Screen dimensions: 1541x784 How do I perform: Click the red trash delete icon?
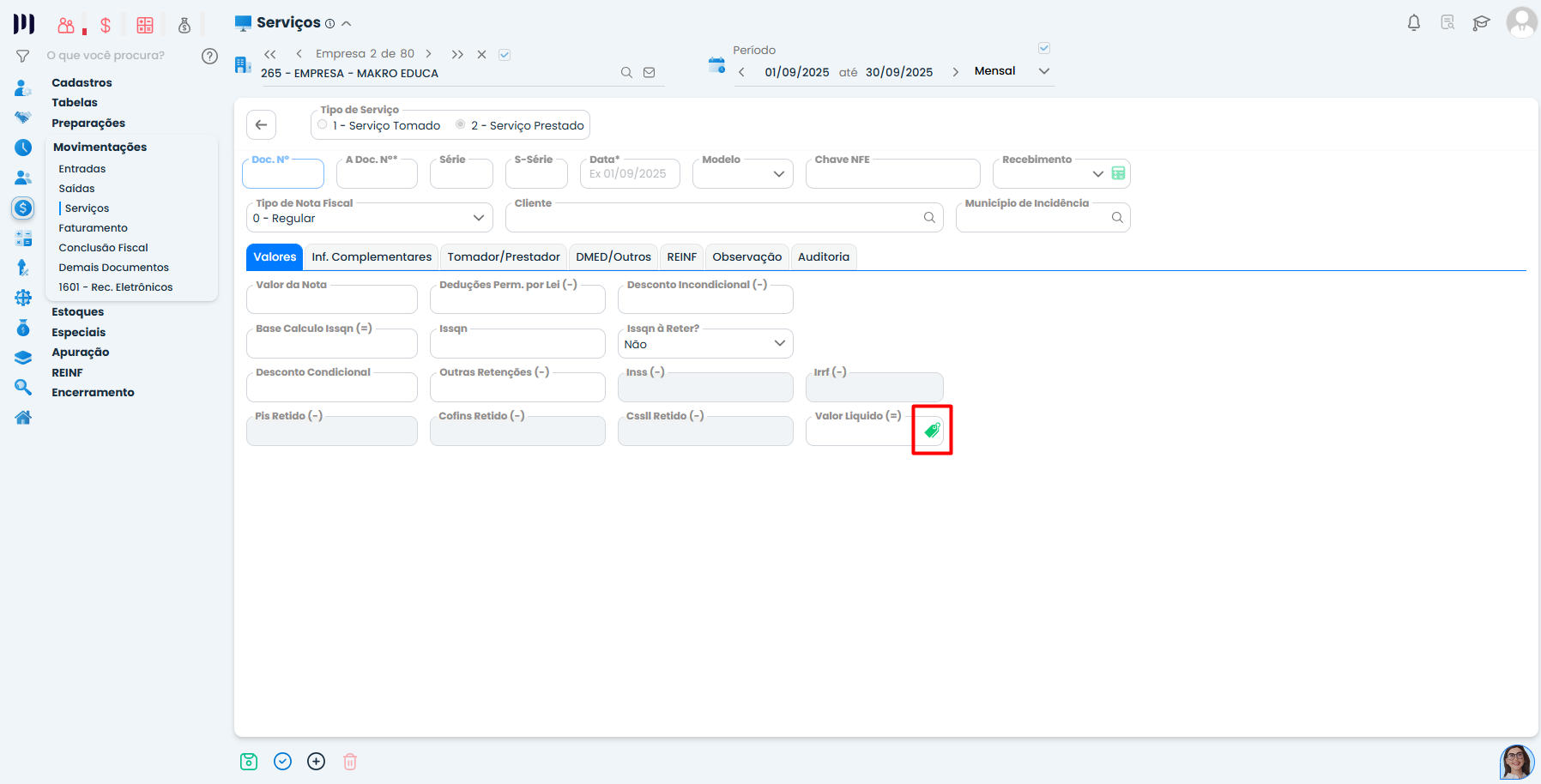pyautogui.click(x=350, y=762)
